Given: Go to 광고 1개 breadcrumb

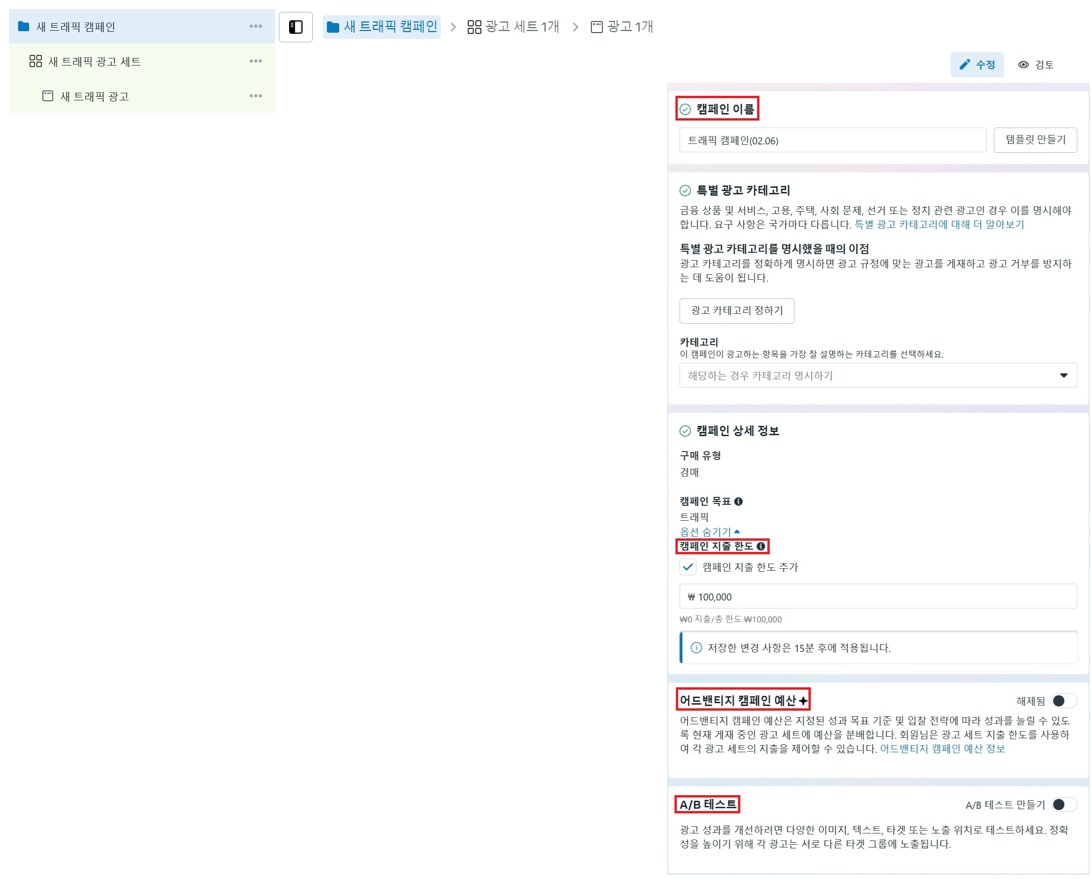Looking at the screenshot, I should (622, 27).
